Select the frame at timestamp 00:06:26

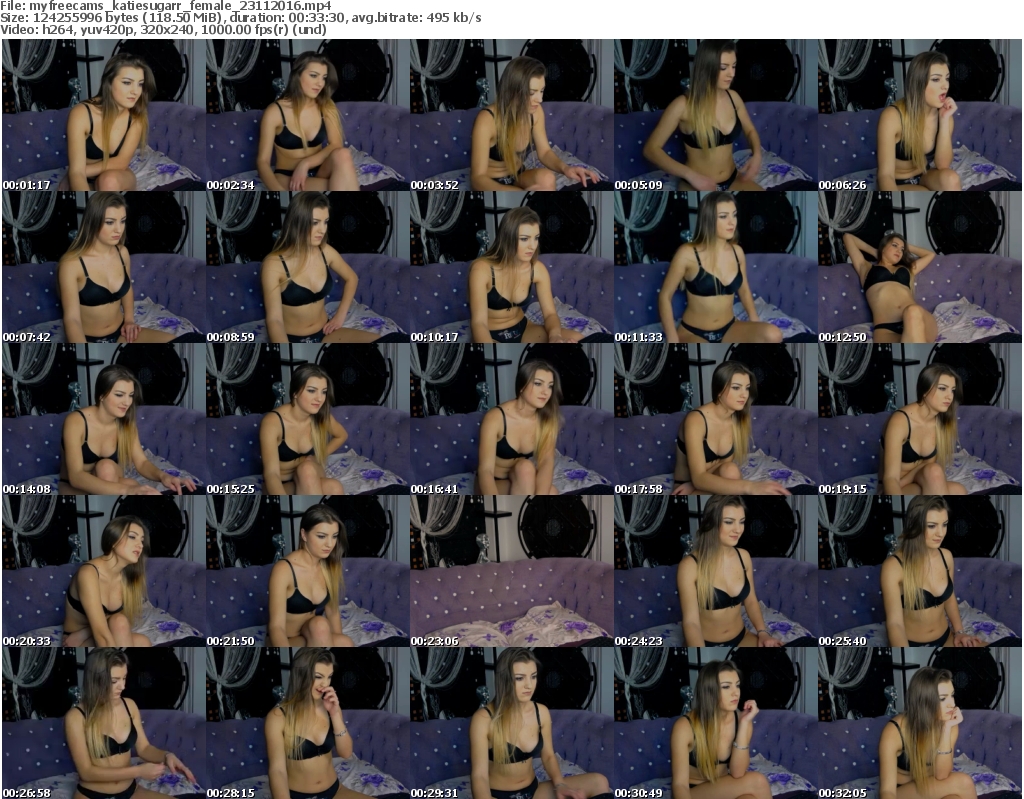920,115
